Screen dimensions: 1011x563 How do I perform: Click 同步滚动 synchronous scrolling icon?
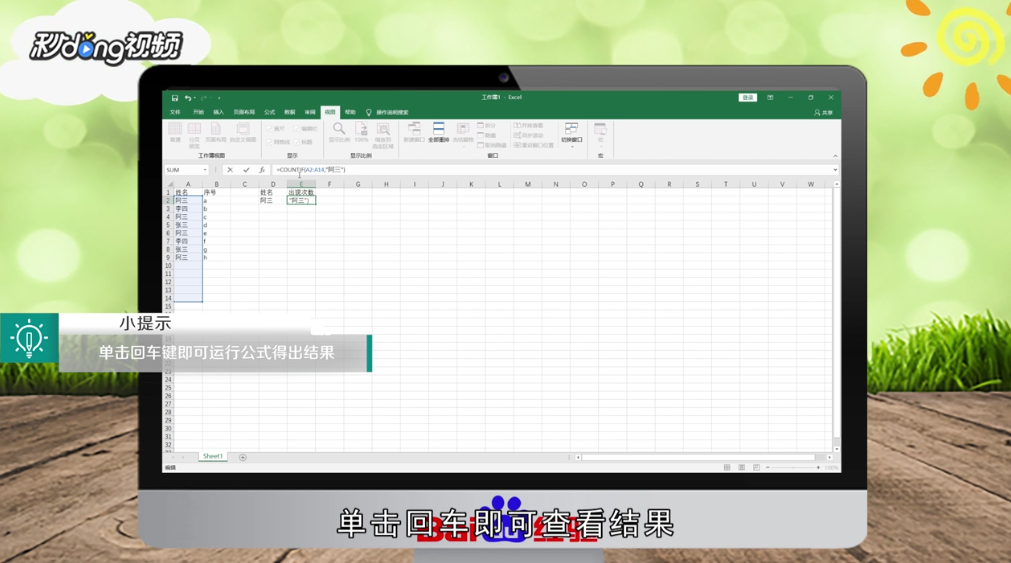point(529,135)
